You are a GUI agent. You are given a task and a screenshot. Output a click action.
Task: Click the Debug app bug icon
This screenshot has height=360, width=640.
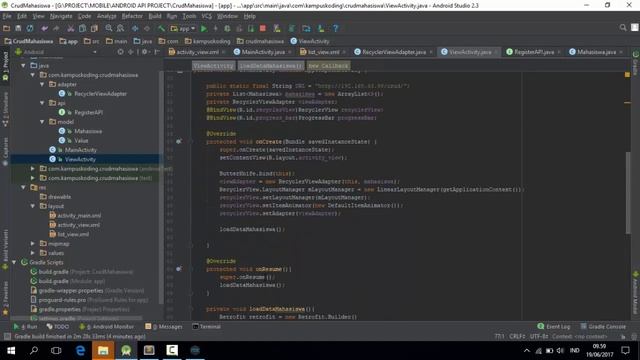[227, 28]
